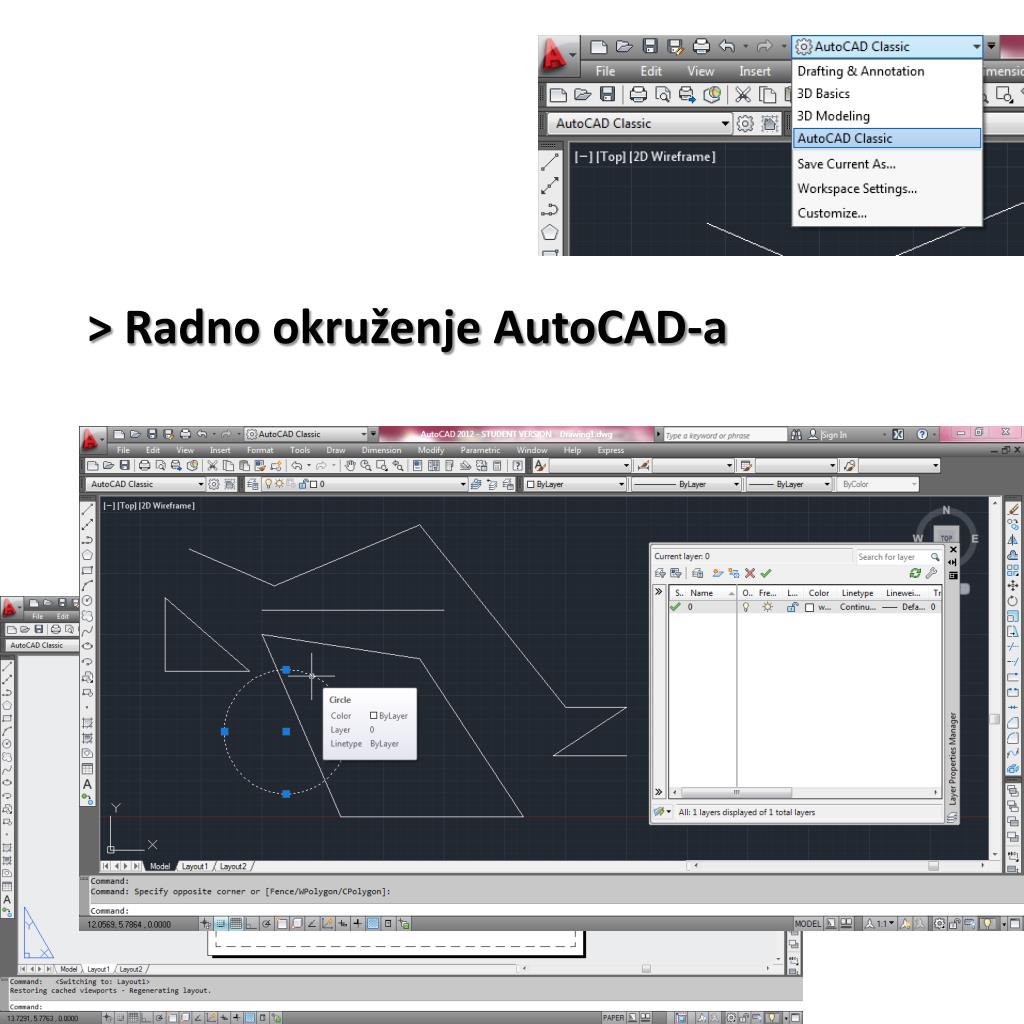Select the Multiline Text tool (A icon)
This screenshot has width=1024, height=1024.
(x=88, y=786)
